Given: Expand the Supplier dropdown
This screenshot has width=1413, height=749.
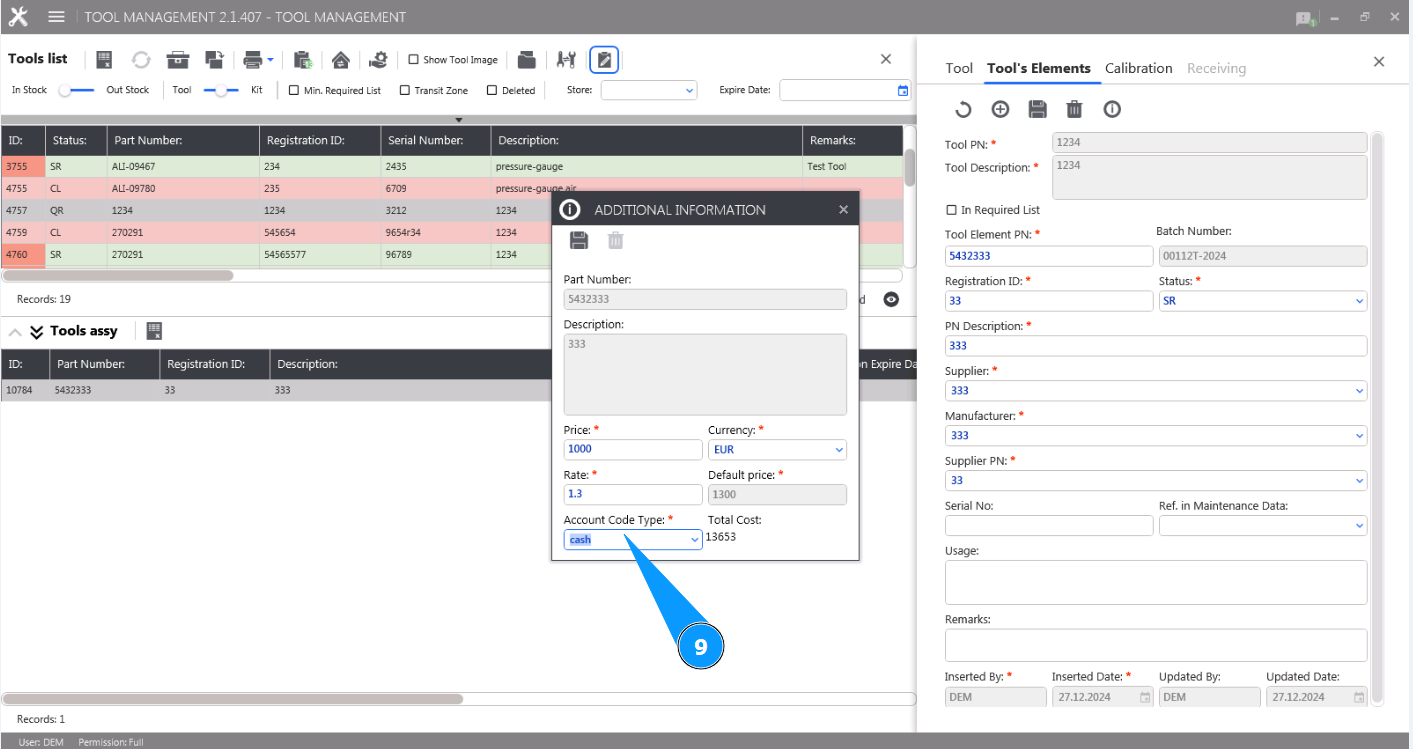Looking at the screenshot, I should click(x=1156, y=390).
